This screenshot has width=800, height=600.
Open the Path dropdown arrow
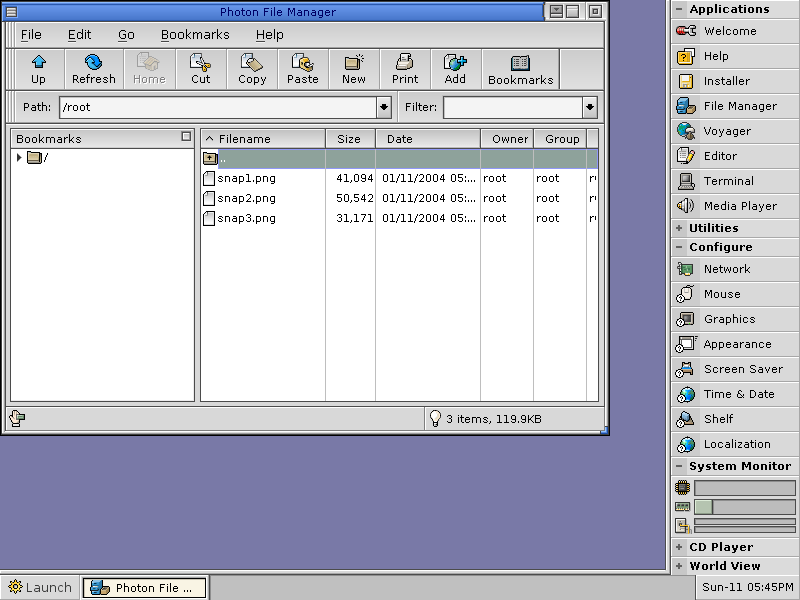coord(383,107)
